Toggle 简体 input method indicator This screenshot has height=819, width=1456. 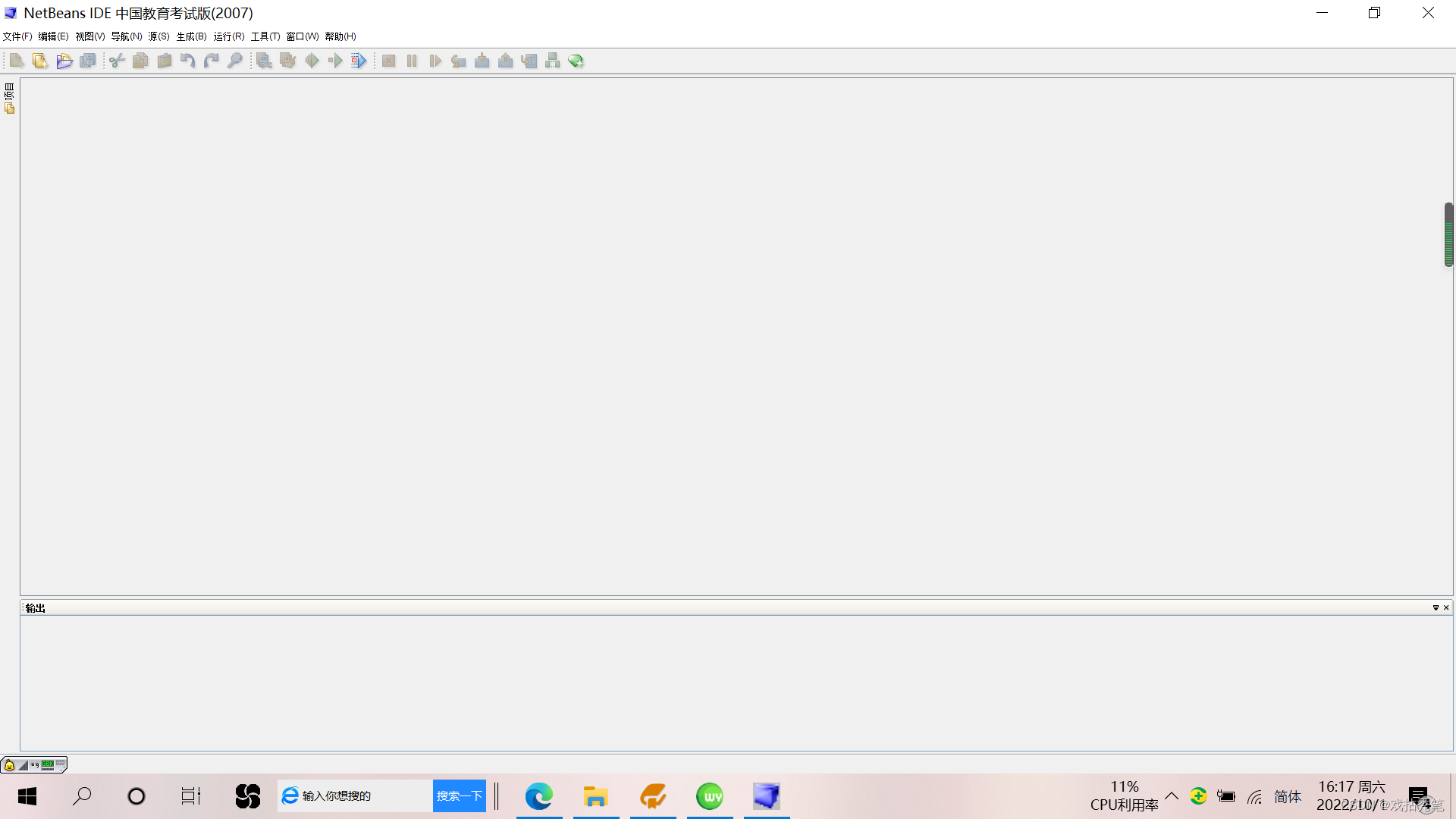coord(1287,796)
